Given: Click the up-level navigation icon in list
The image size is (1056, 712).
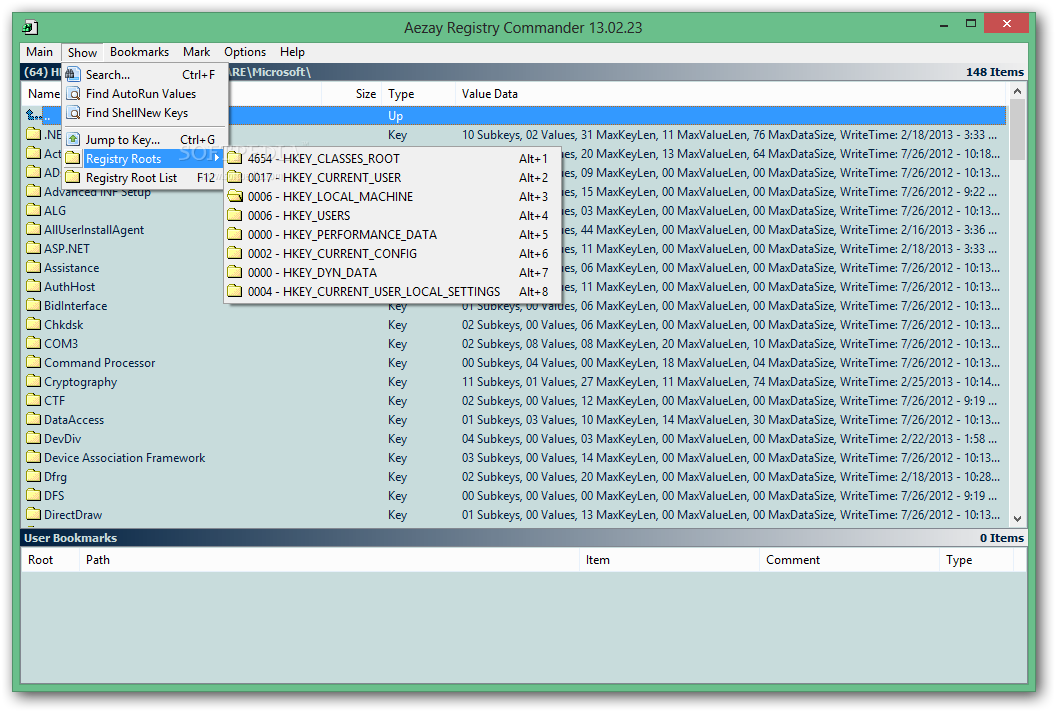Looking at the screenshot, I should tap(33, 115).
